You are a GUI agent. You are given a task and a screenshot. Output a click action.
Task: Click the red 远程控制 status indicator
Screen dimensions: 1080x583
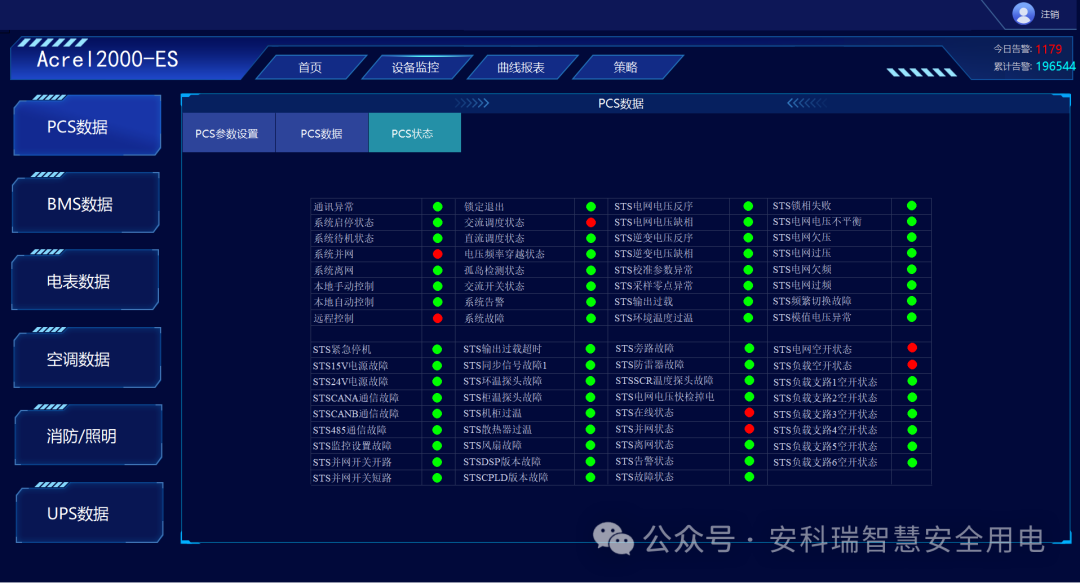pos(437,318)
